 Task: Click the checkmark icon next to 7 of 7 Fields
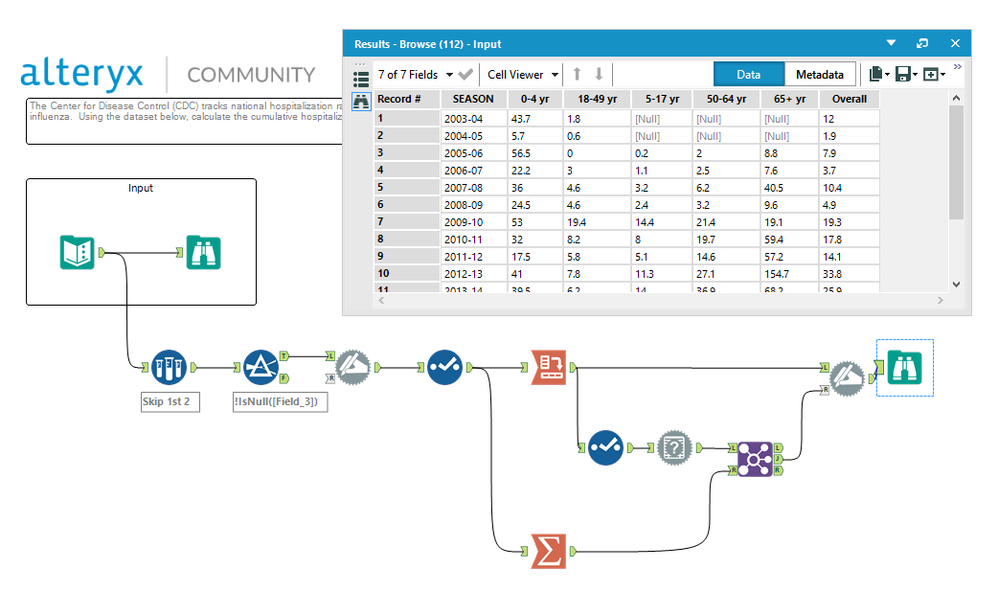coord(466,74)
